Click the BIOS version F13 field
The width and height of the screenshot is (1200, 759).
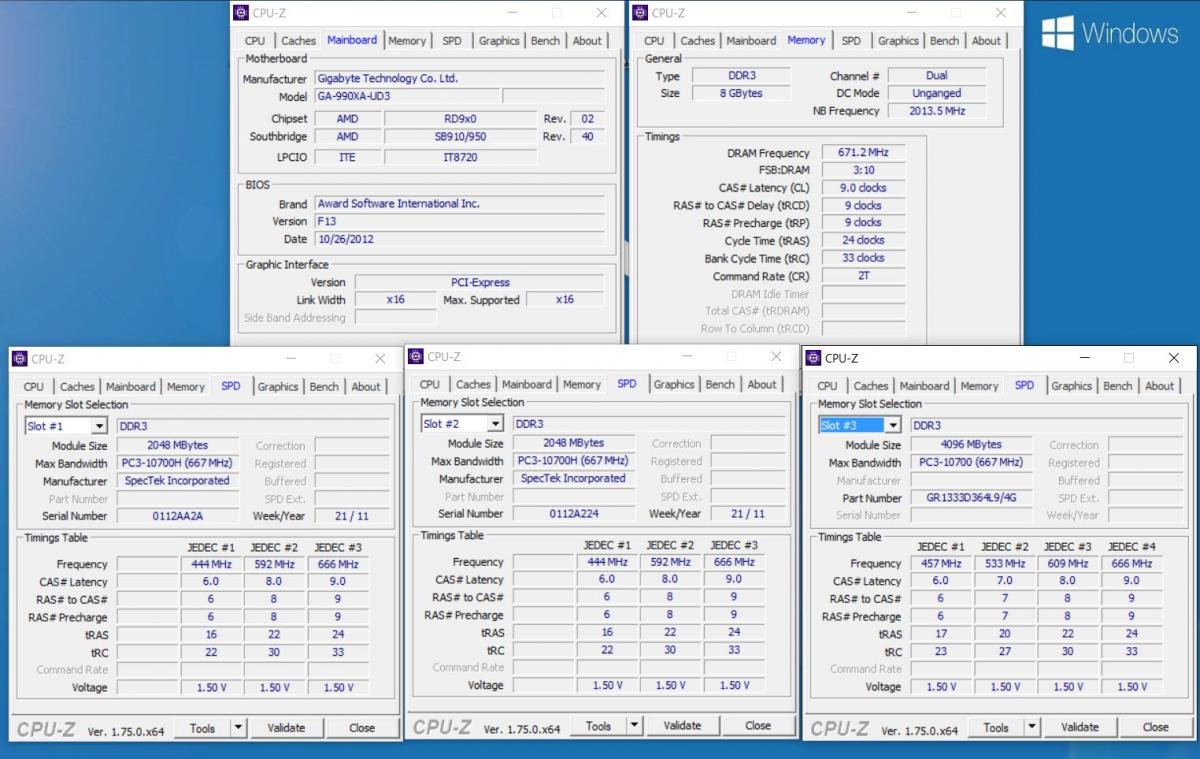pos(460,221)
